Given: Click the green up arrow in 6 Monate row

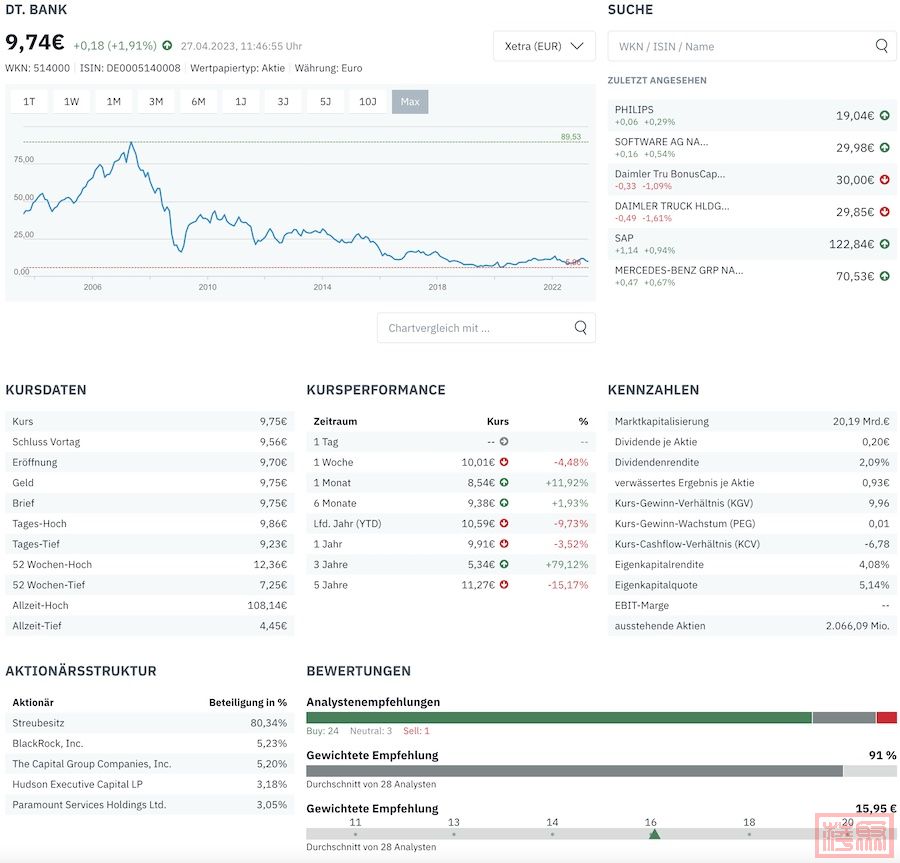Looking at the screenshot, I should point(504,503).
